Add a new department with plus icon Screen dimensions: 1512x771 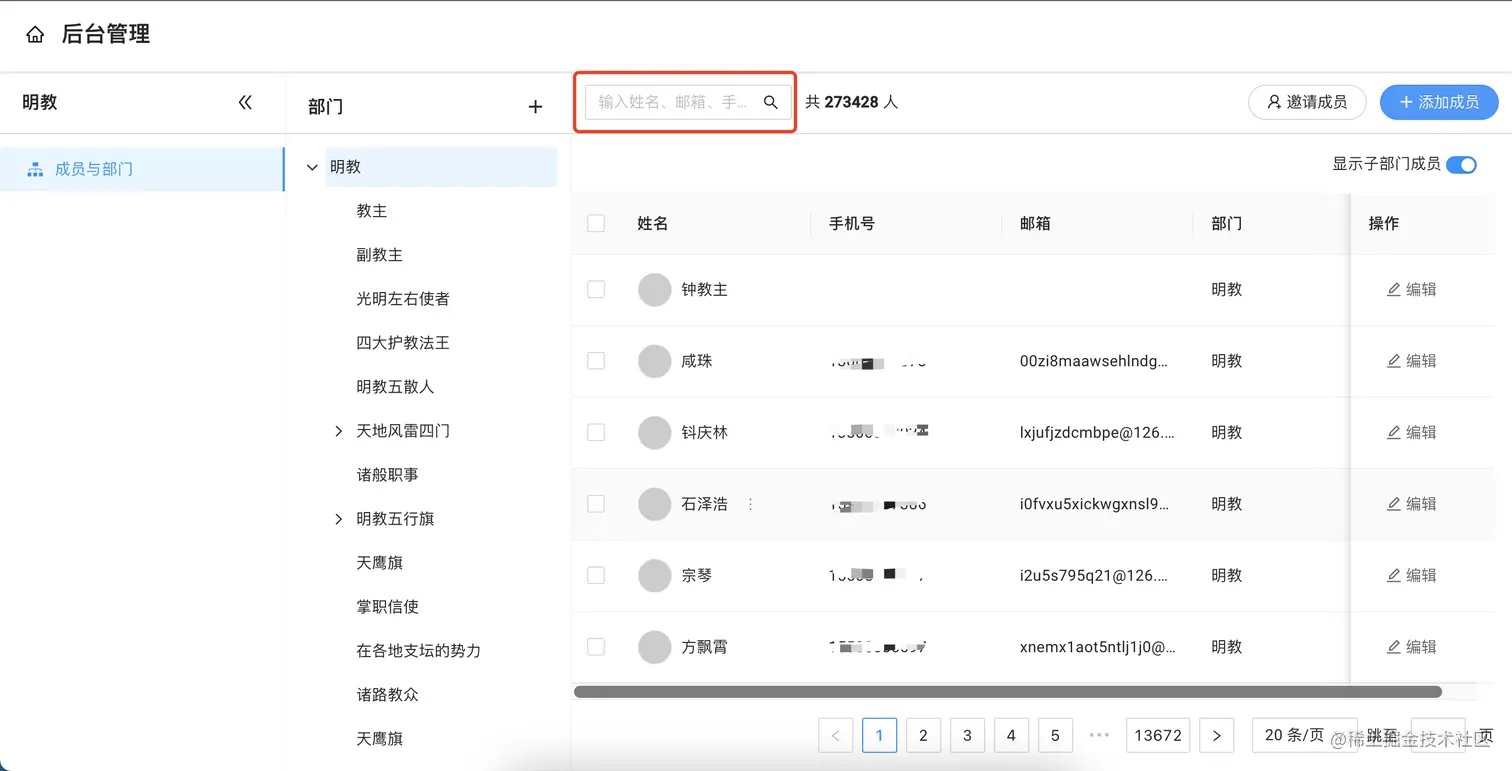pyautogui.click(x=535, y=107)
